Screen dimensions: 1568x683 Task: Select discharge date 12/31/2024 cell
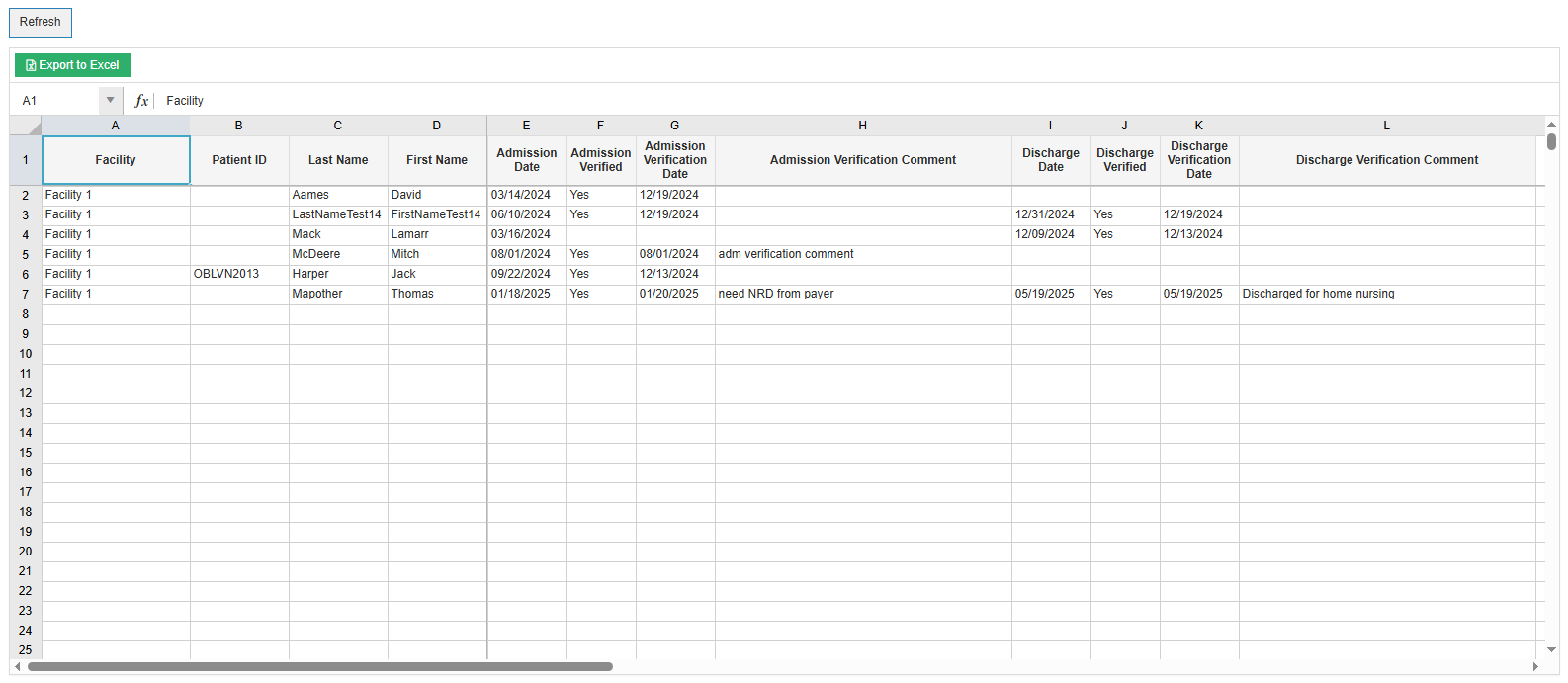coord(1051,215)
